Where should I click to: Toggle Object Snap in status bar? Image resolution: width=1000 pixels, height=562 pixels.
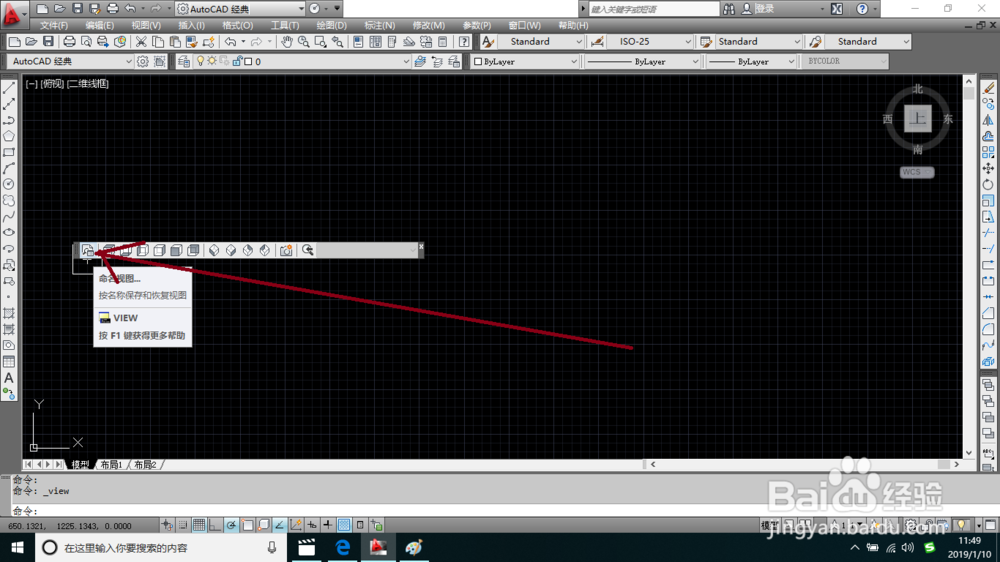coord(247,525)
